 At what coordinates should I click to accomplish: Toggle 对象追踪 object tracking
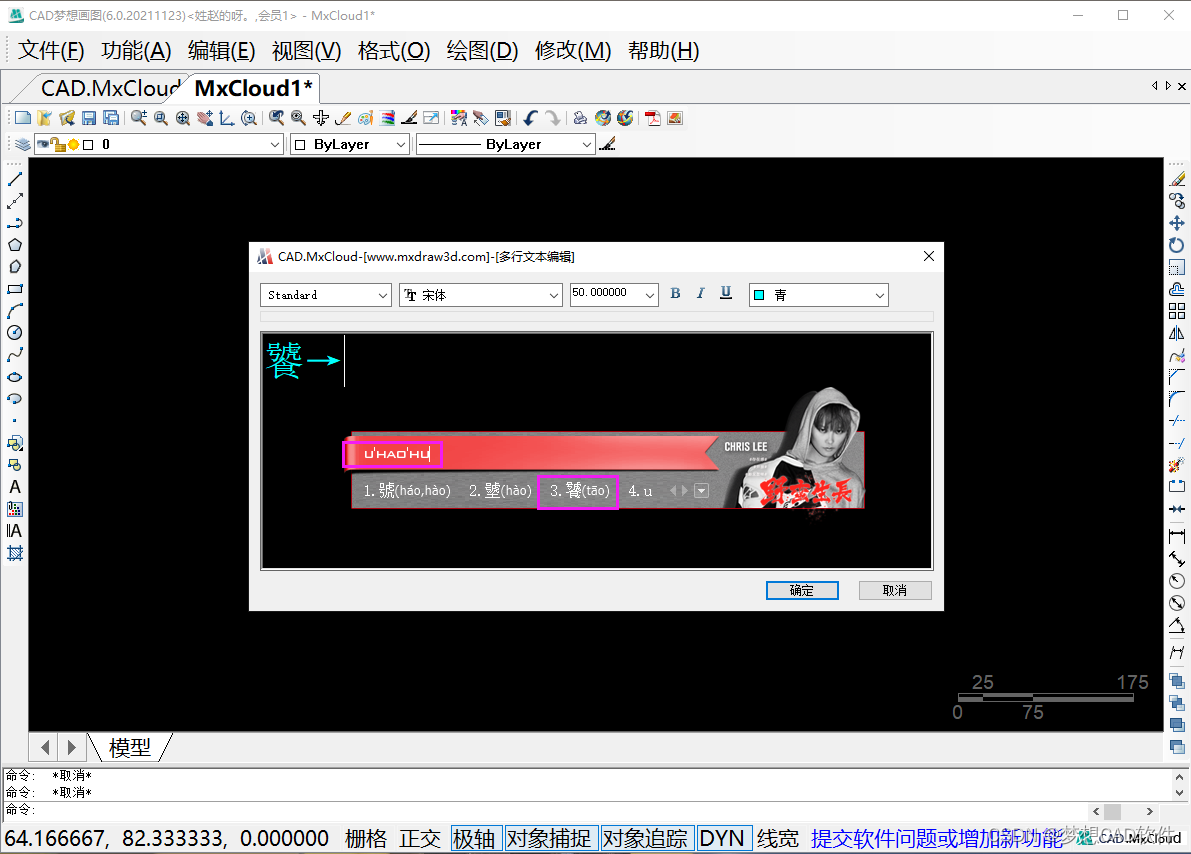[646, 839]
